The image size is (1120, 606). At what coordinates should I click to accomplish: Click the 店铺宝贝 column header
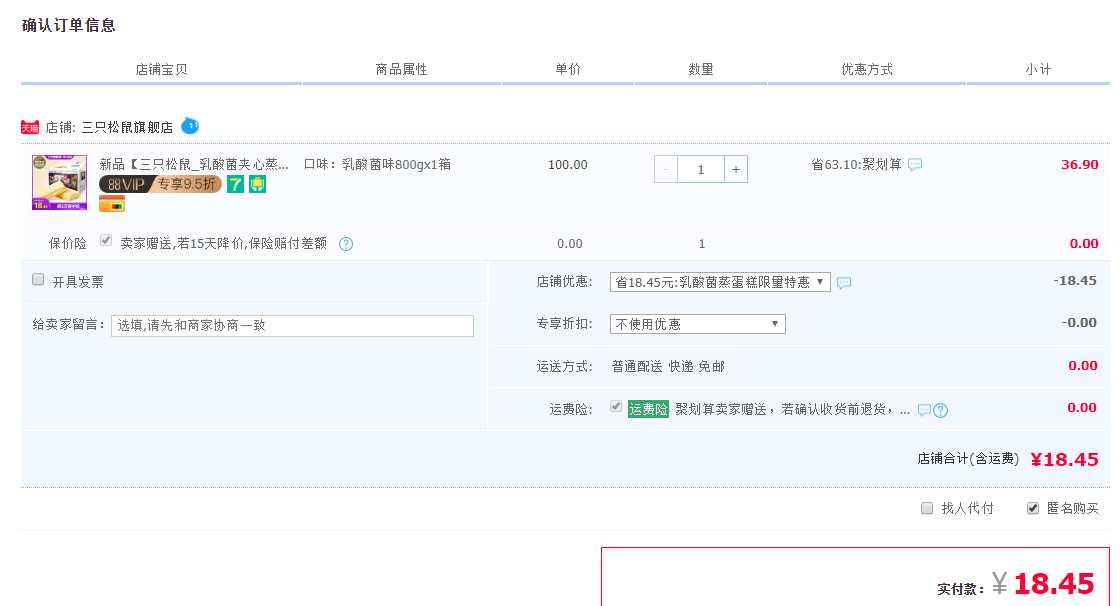(161, 69)
